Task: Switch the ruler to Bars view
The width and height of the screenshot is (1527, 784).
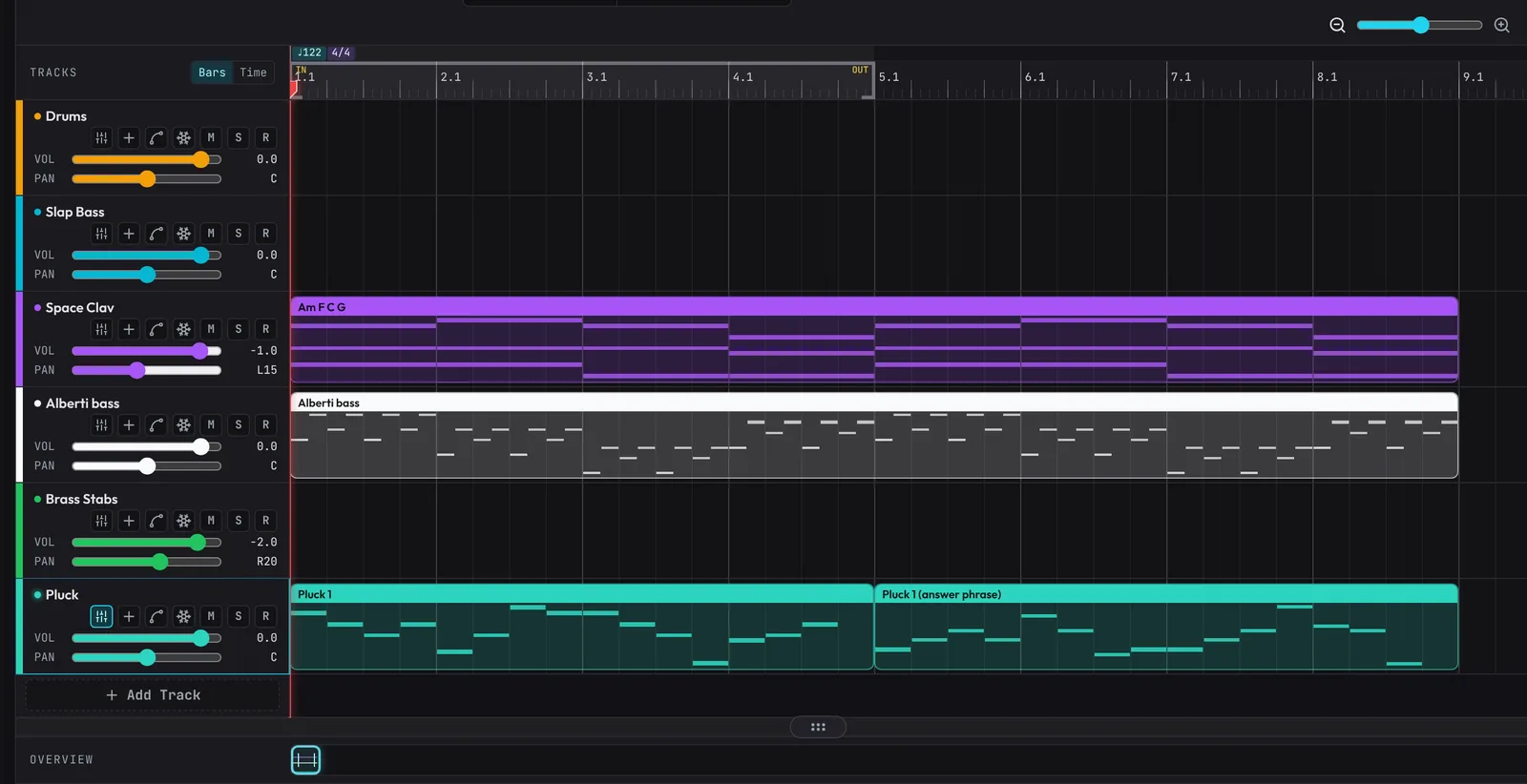Action: [x=212, y=72]
